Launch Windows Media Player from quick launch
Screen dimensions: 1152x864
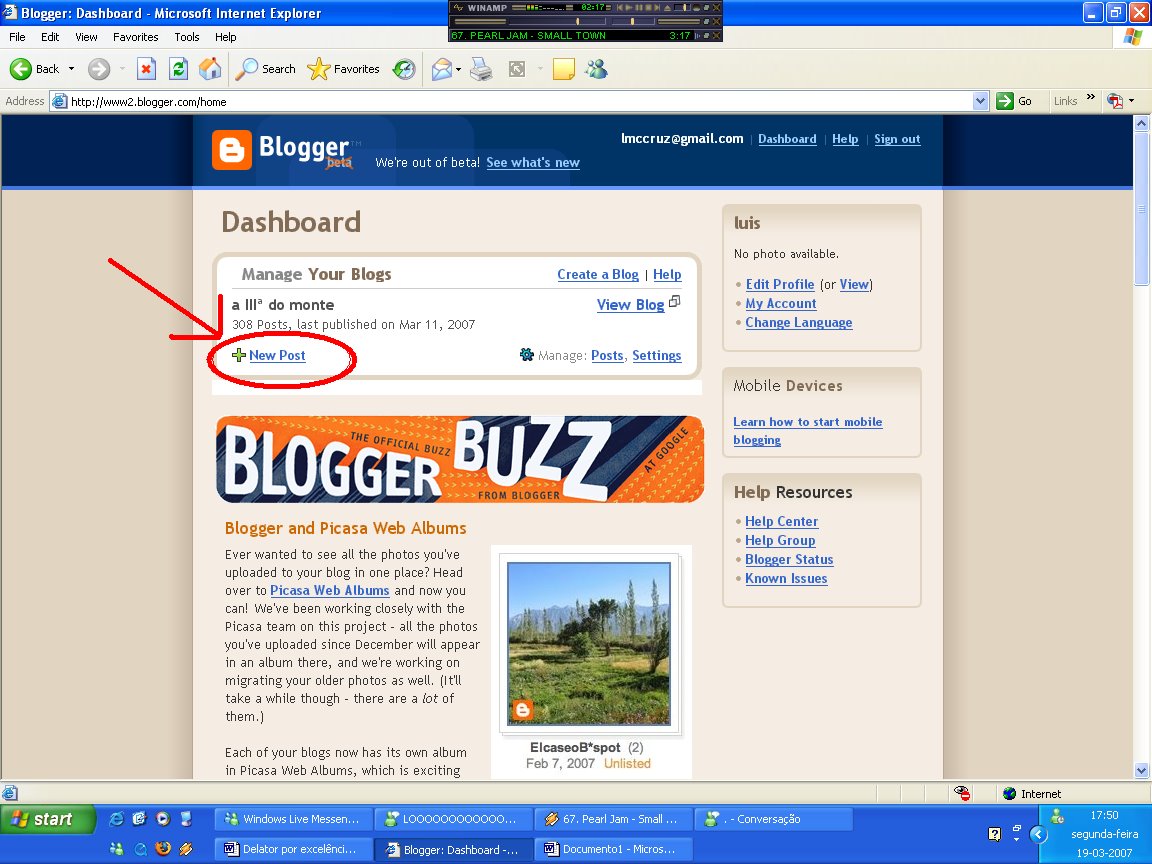pos(163,818)
